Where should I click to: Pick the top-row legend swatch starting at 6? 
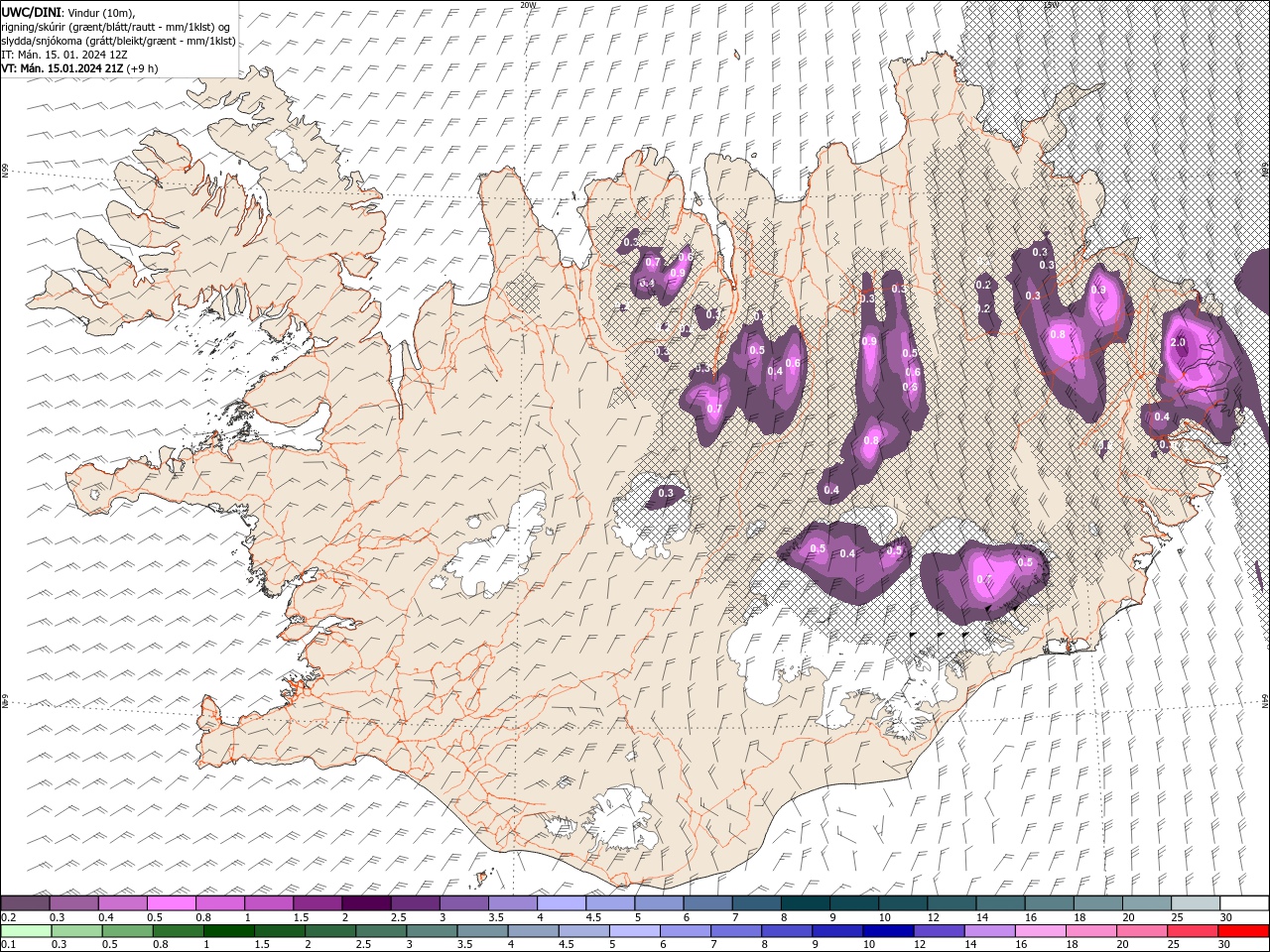(x=707, y=903)
